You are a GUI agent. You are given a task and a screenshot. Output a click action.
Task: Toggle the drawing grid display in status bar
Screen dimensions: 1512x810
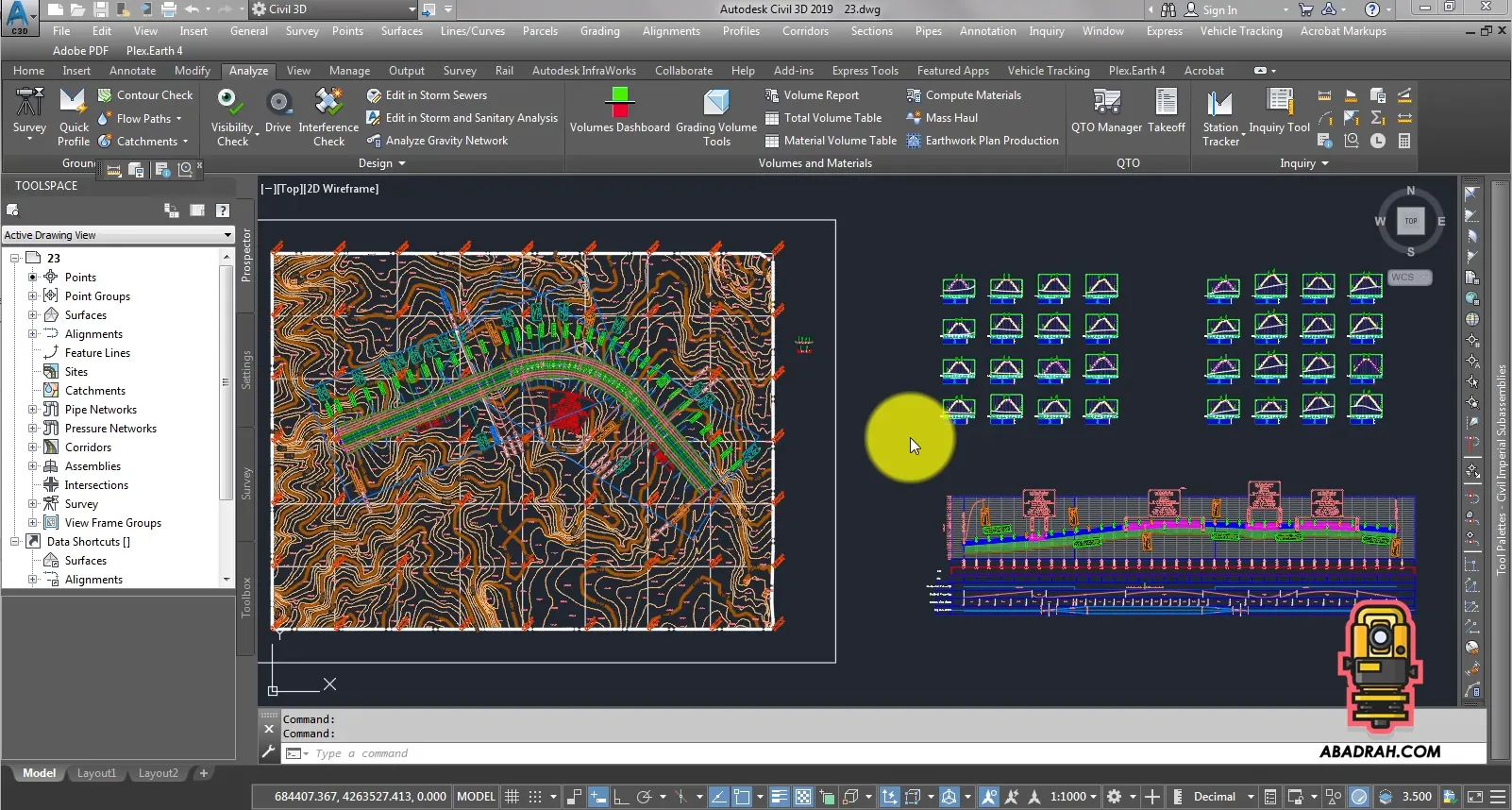click(x=512, y=797)
